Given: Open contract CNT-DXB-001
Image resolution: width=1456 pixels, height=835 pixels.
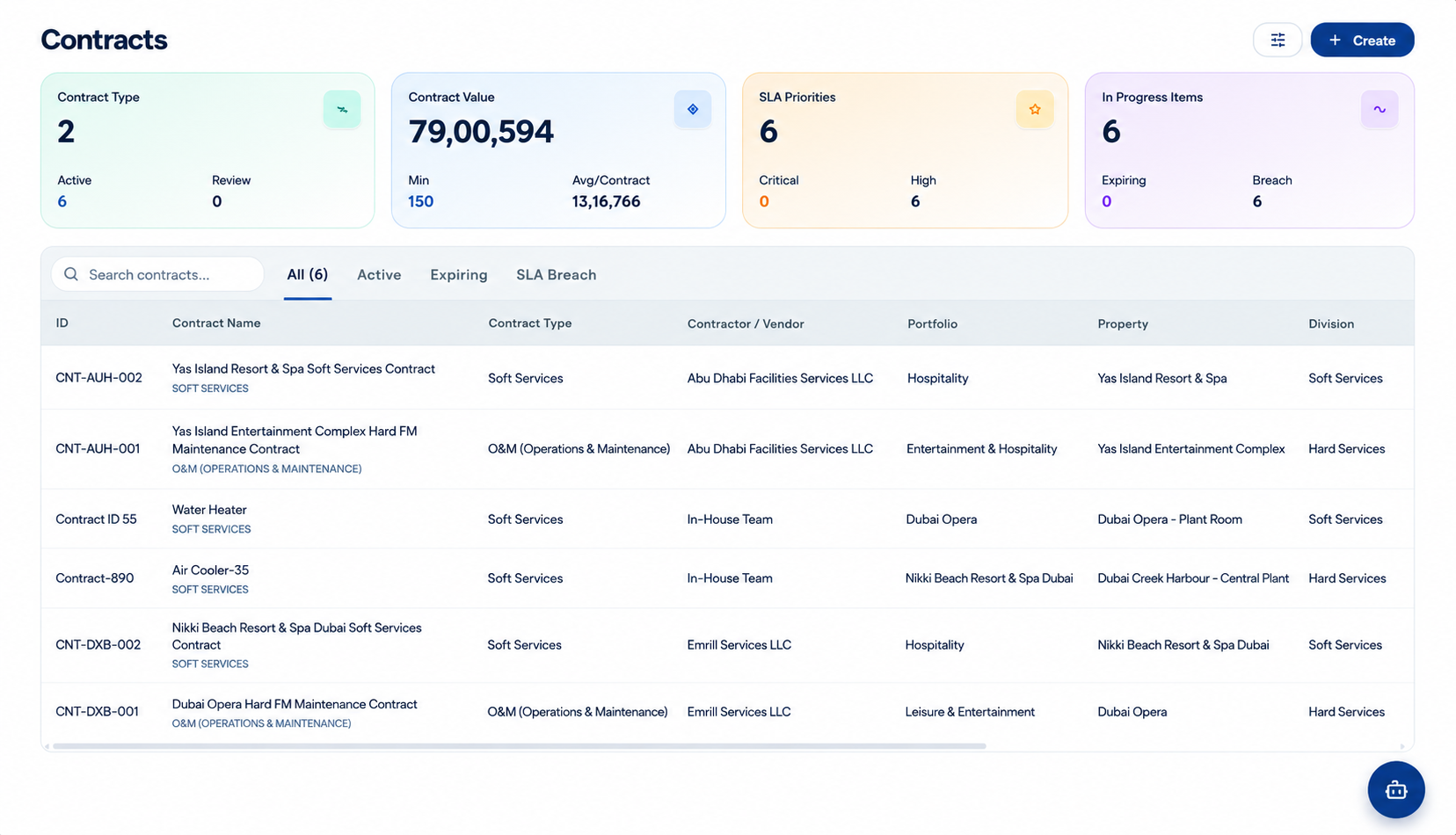Looking at the screenshot, I should pos(97,711).
